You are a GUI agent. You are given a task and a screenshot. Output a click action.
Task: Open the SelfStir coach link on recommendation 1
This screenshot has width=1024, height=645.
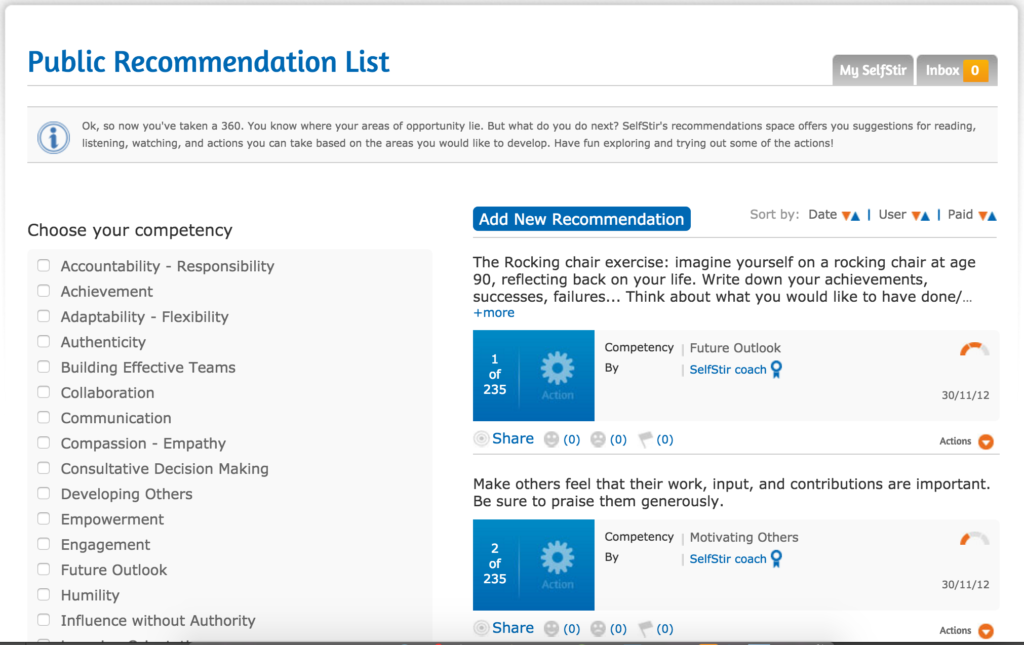[728, 370]
